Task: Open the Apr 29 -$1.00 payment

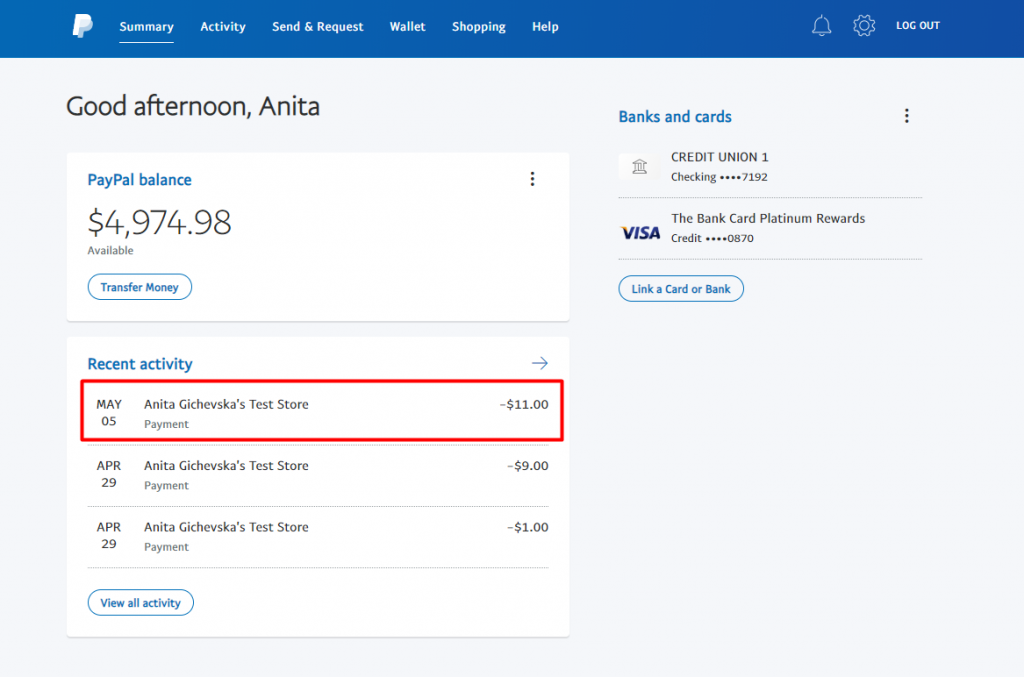Action: (x=318, y=537)
